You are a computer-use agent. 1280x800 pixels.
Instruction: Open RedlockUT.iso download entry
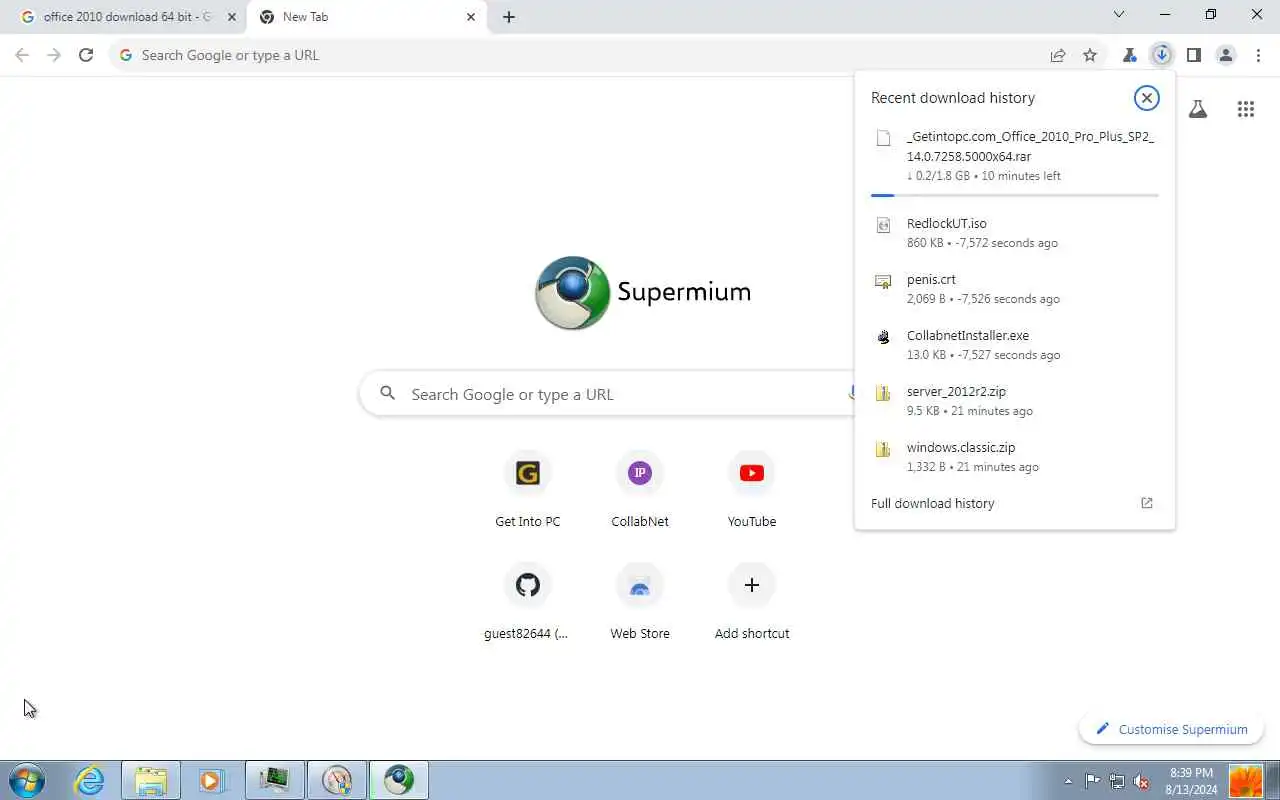click(x=1015, y=232)
